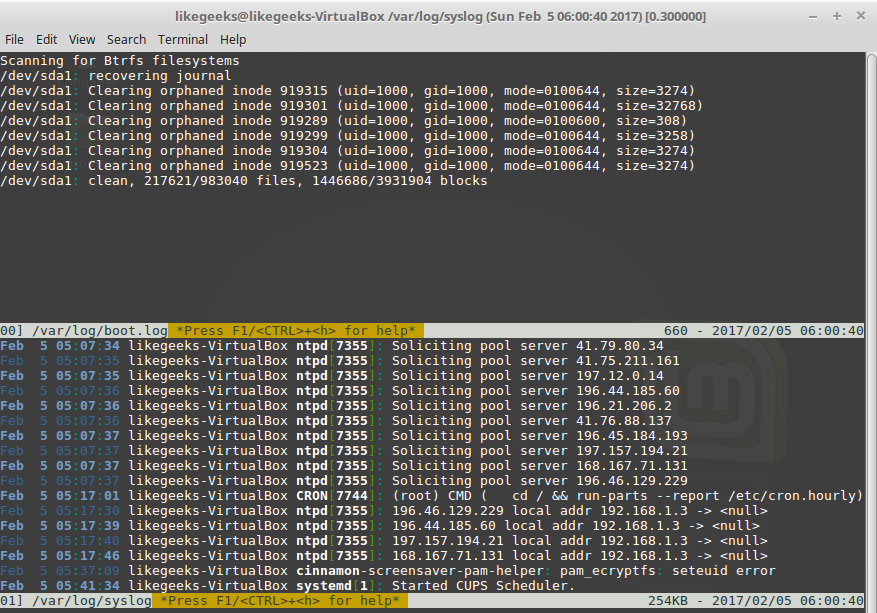
Task: Click the '196.44.185.60 local addr' line
Action: click(380, 526)
